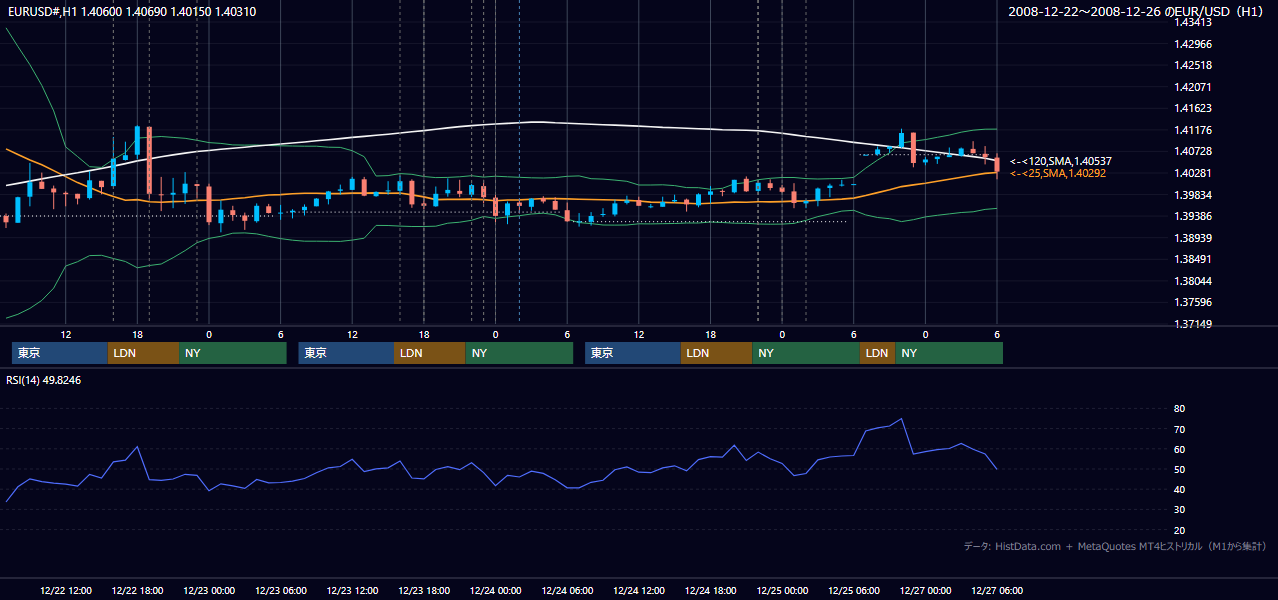The width and height of the screenshot is (1278, 600).
Task: Click the 1.38491 price axis value
Action: pos(1192,259)
